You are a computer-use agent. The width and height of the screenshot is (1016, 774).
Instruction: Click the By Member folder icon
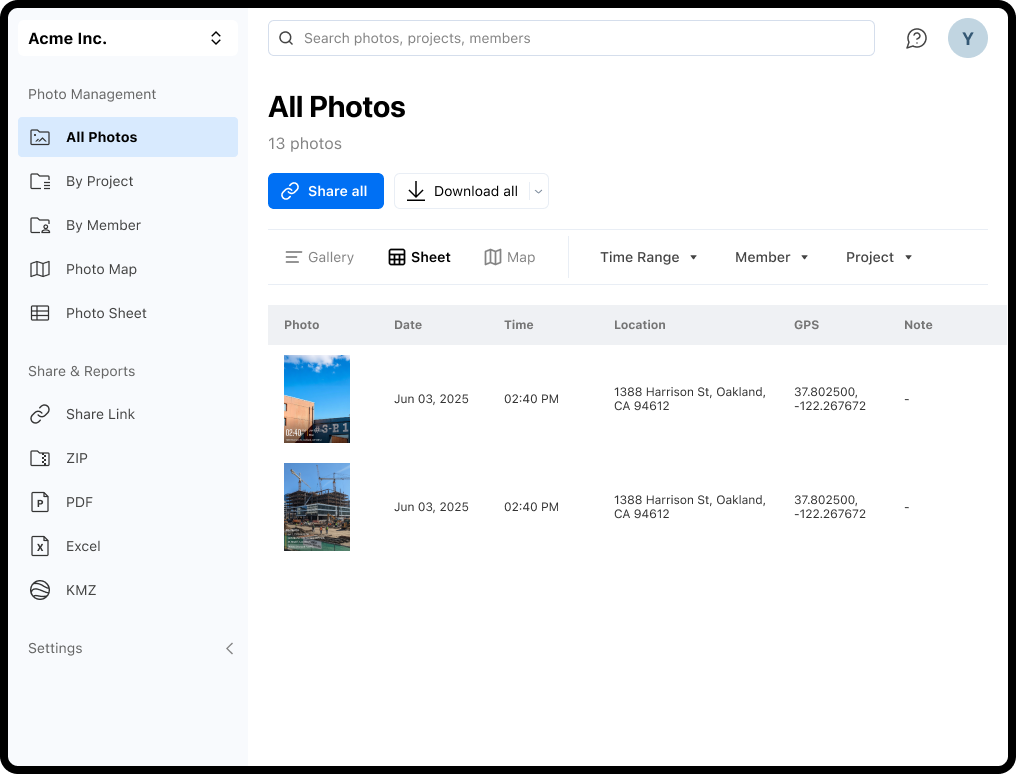tap(40, 225)
